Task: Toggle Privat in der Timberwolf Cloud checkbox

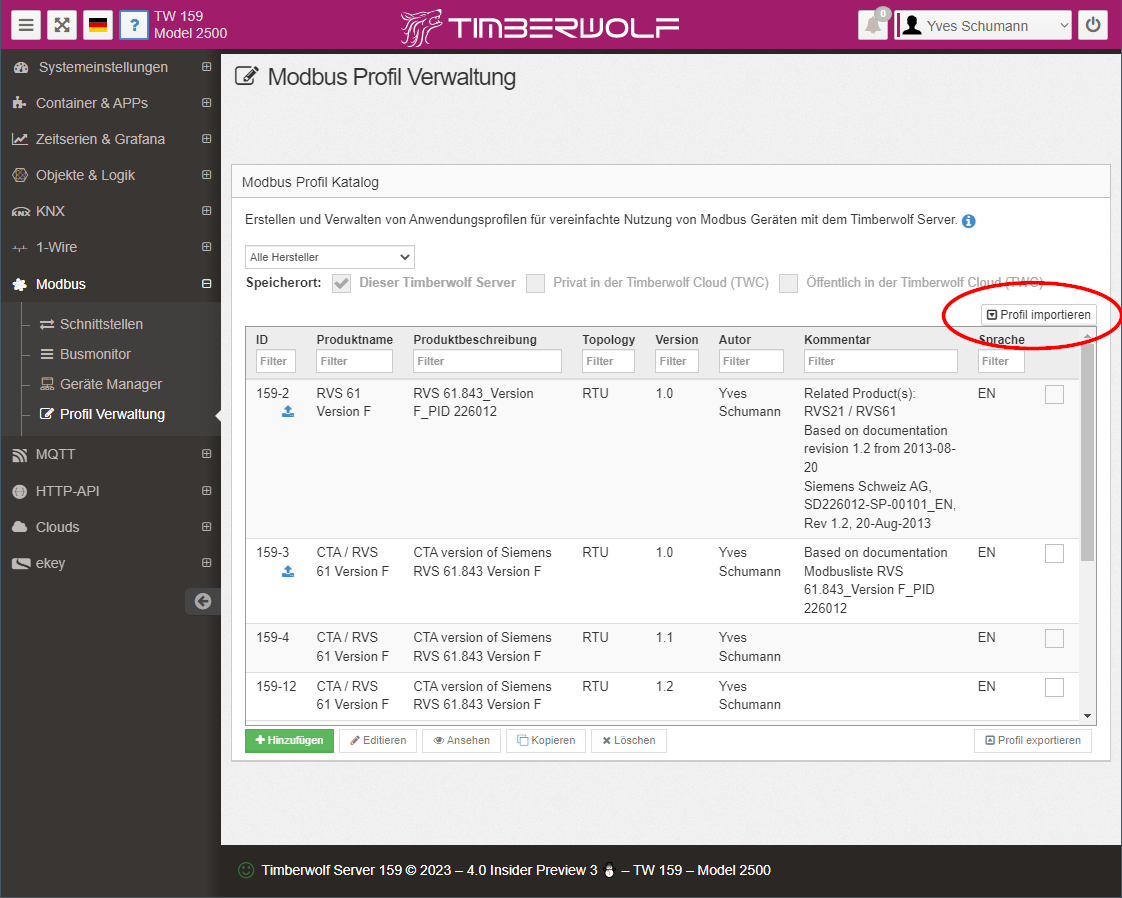Action: click(x=535, y=283)
